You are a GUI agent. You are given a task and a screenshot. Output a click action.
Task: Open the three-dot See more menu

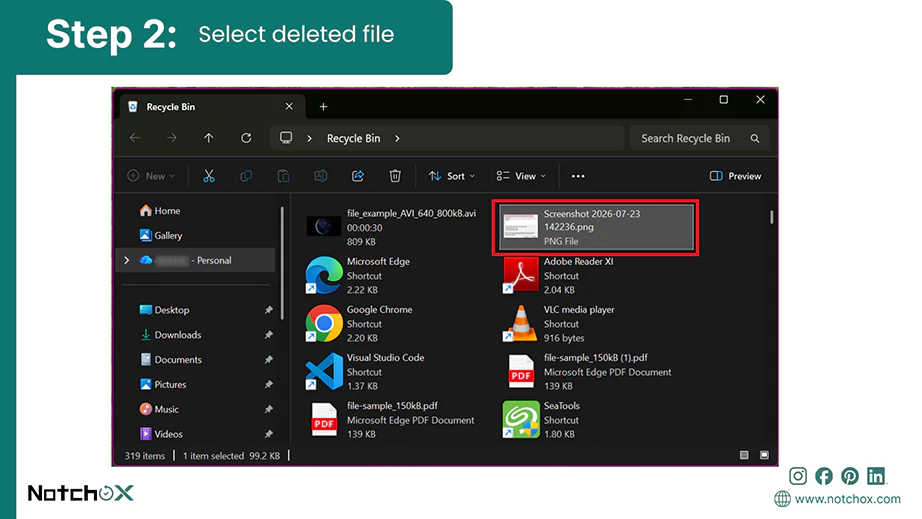[x=578, y=176]
